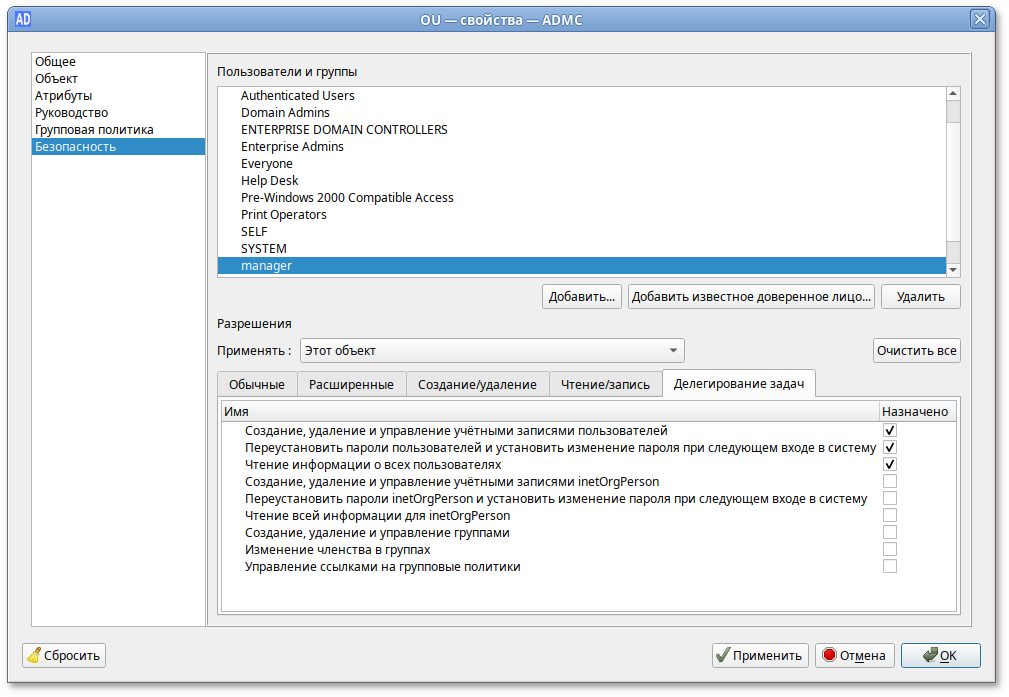Click the red stop icon on Отмена
The image size is (1009, 697).
(828, 656)
